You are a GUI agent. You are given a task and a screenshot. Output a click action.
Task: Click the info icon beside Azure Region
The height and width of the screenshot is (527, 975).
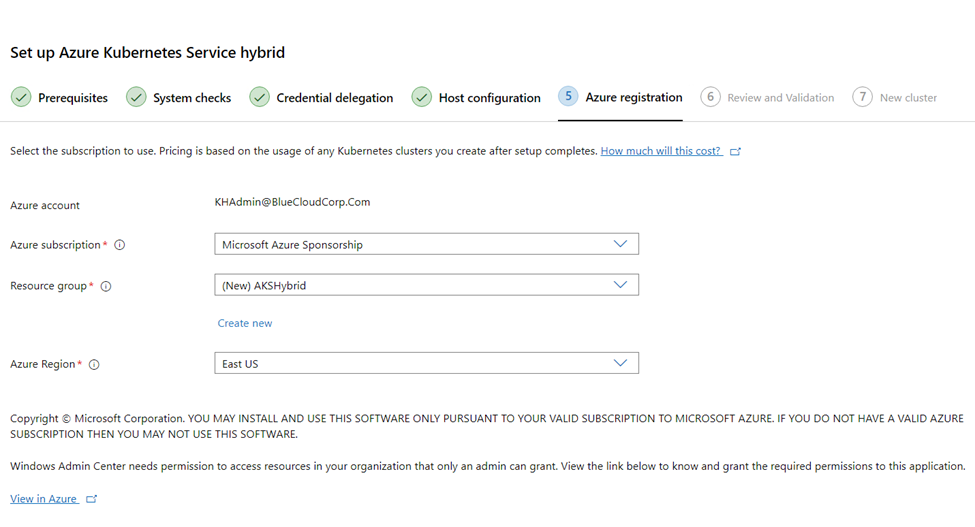pyautogui.click(x=94, y=364)
